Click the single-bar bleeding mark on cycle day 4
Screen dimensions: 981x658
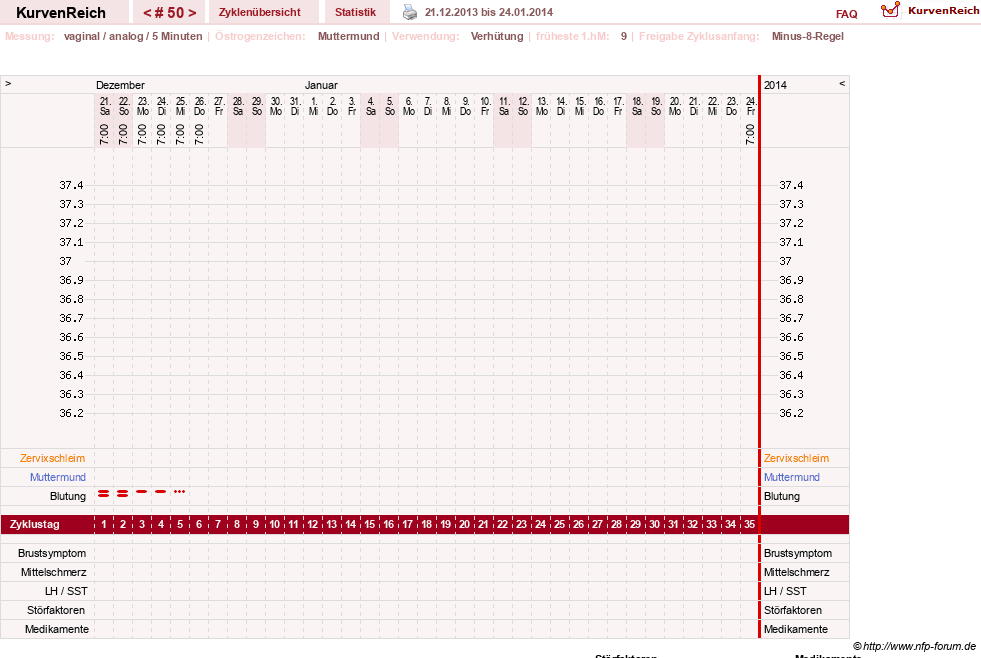pos(161,492)
